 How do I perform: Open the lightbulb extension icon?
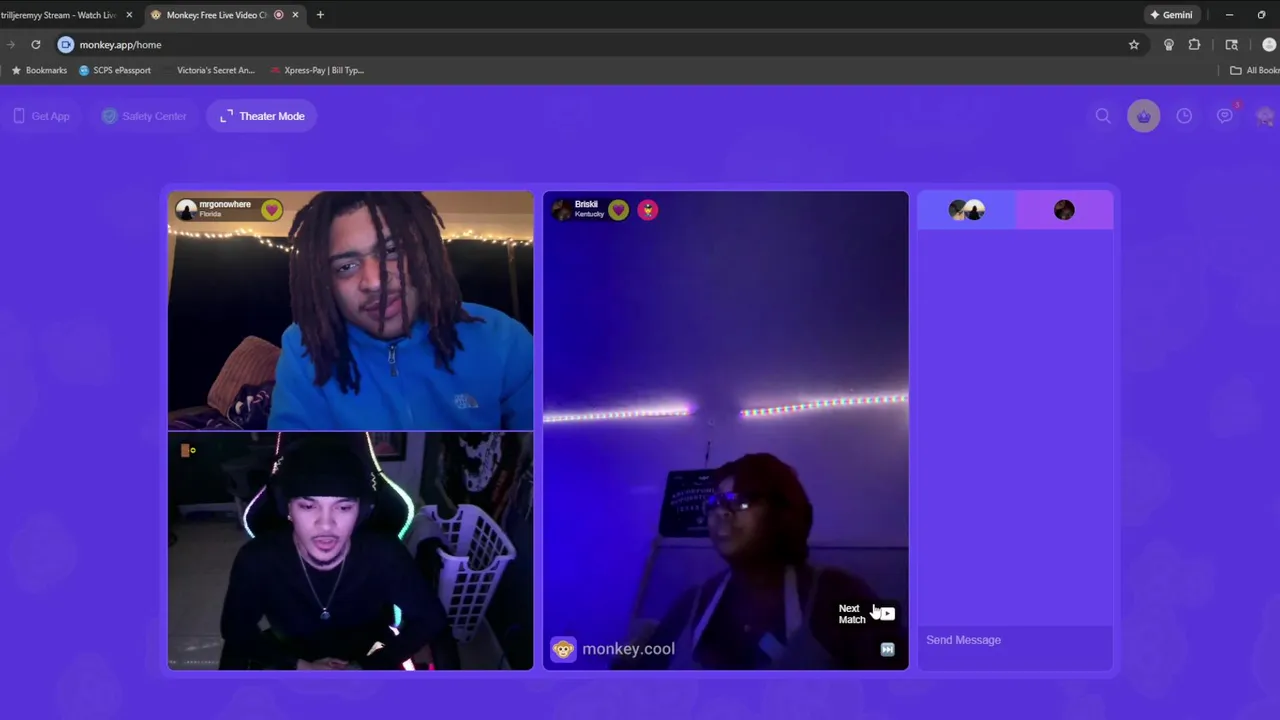(1168, 45)
